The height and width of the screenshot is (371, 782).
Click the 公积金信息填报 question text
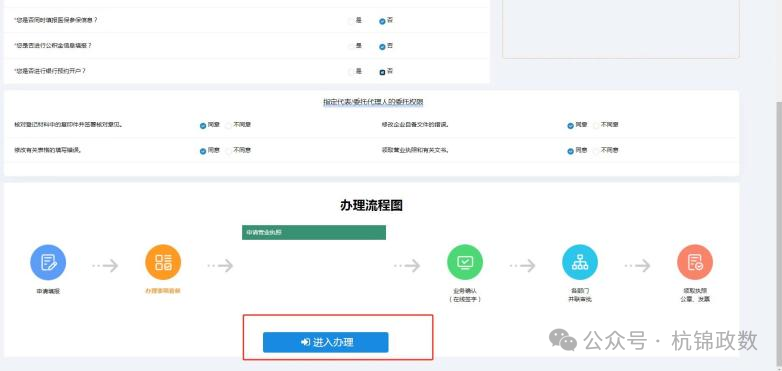click(x=53, y=46)
